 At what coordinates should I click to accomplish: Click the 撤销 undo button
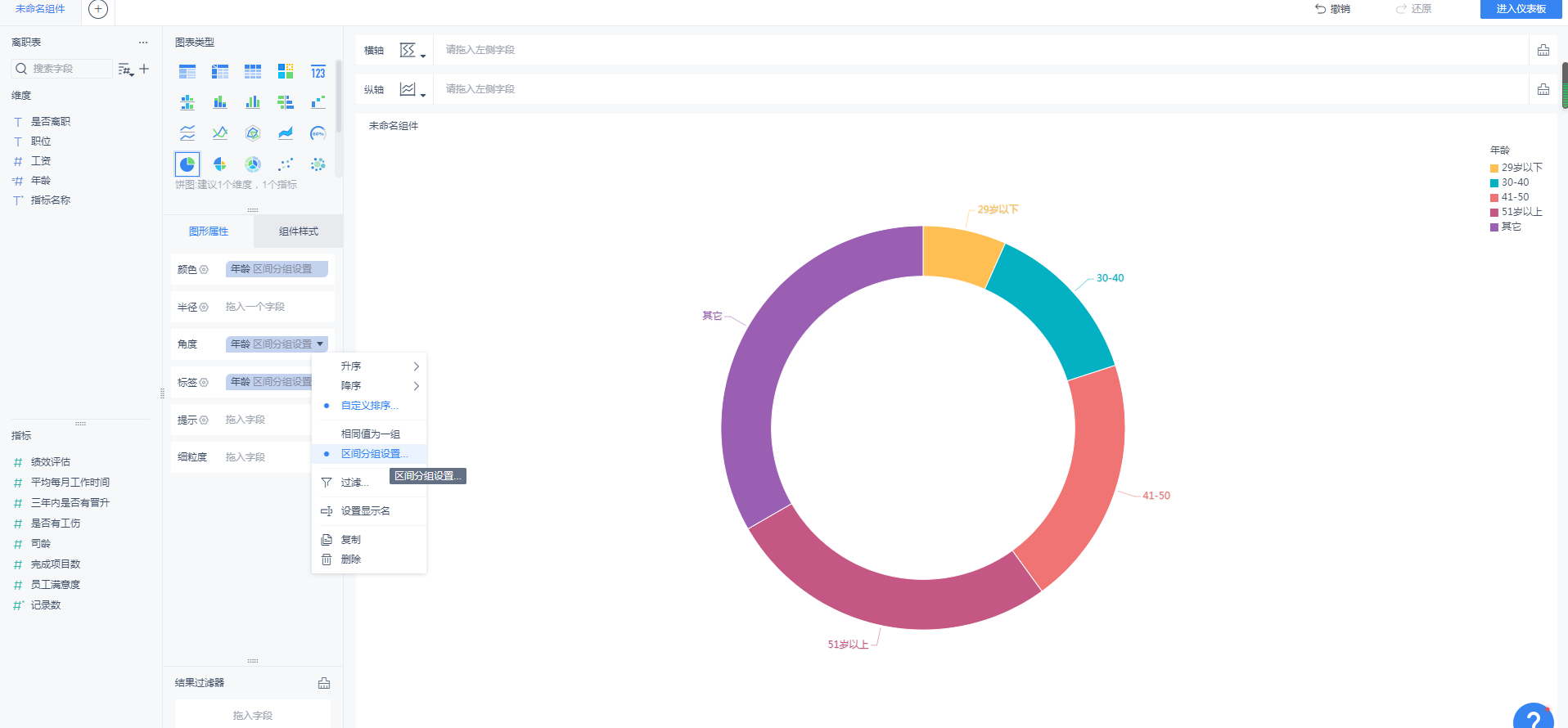1332,9
